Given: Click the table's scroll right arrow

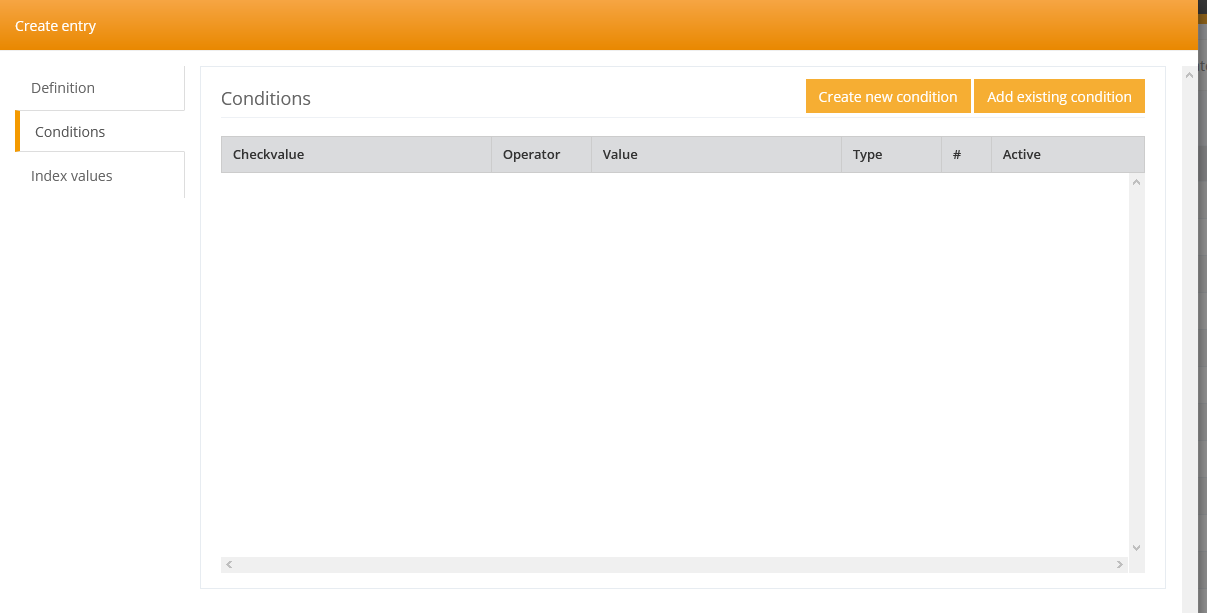Looking at the screenshot, I should (1120, 565).
